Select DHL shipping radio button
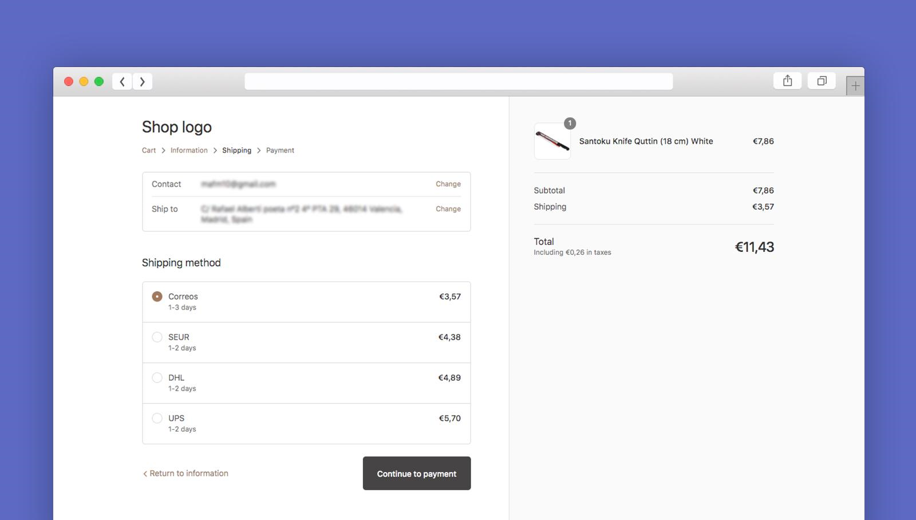Image resolution: width=916 pixels, height=520 pixels. pos(157,378)
